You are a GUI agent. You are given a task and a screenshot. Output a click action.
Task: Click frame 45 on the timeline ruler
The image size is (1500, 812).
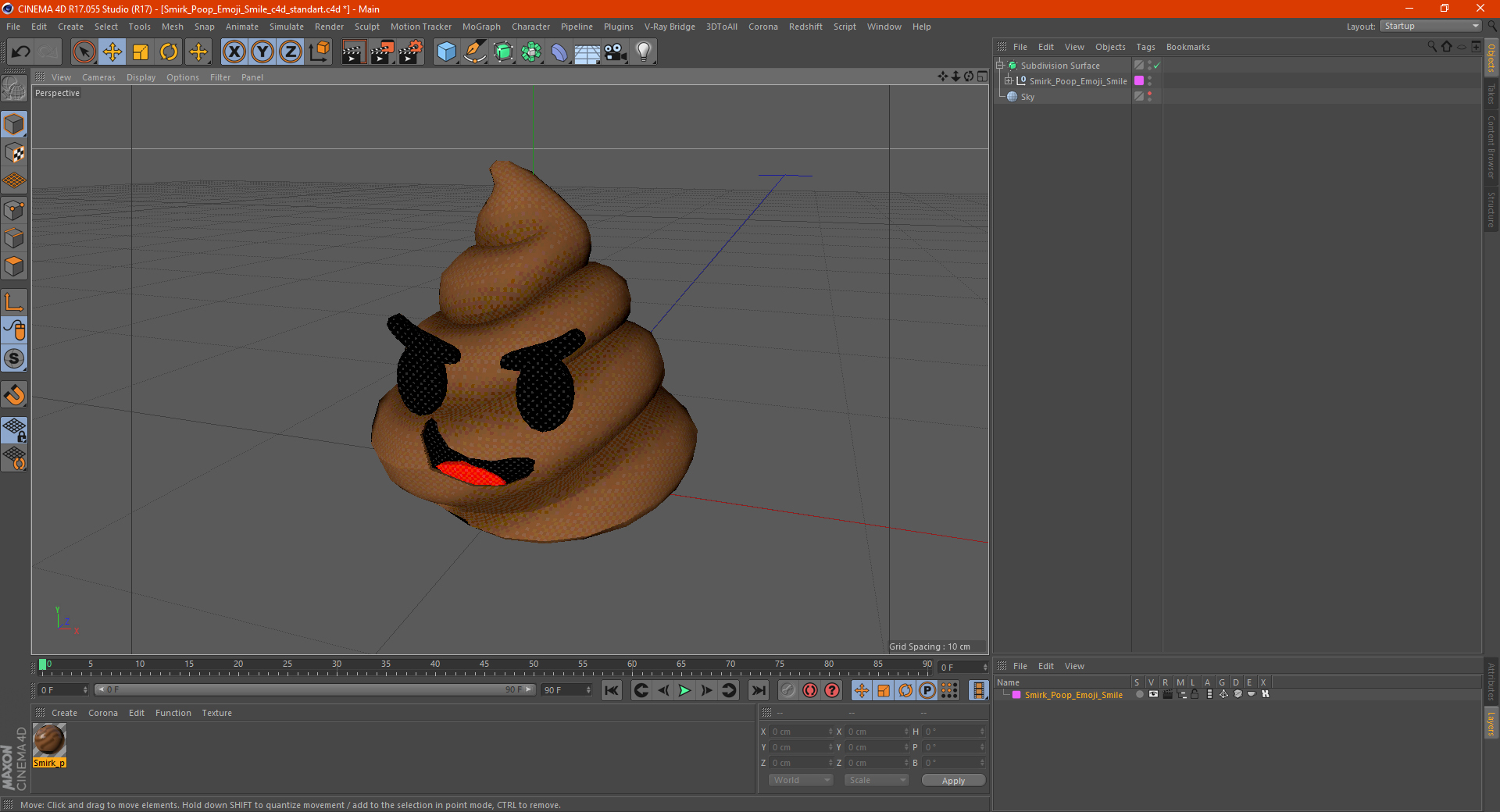tap(484, 665)
